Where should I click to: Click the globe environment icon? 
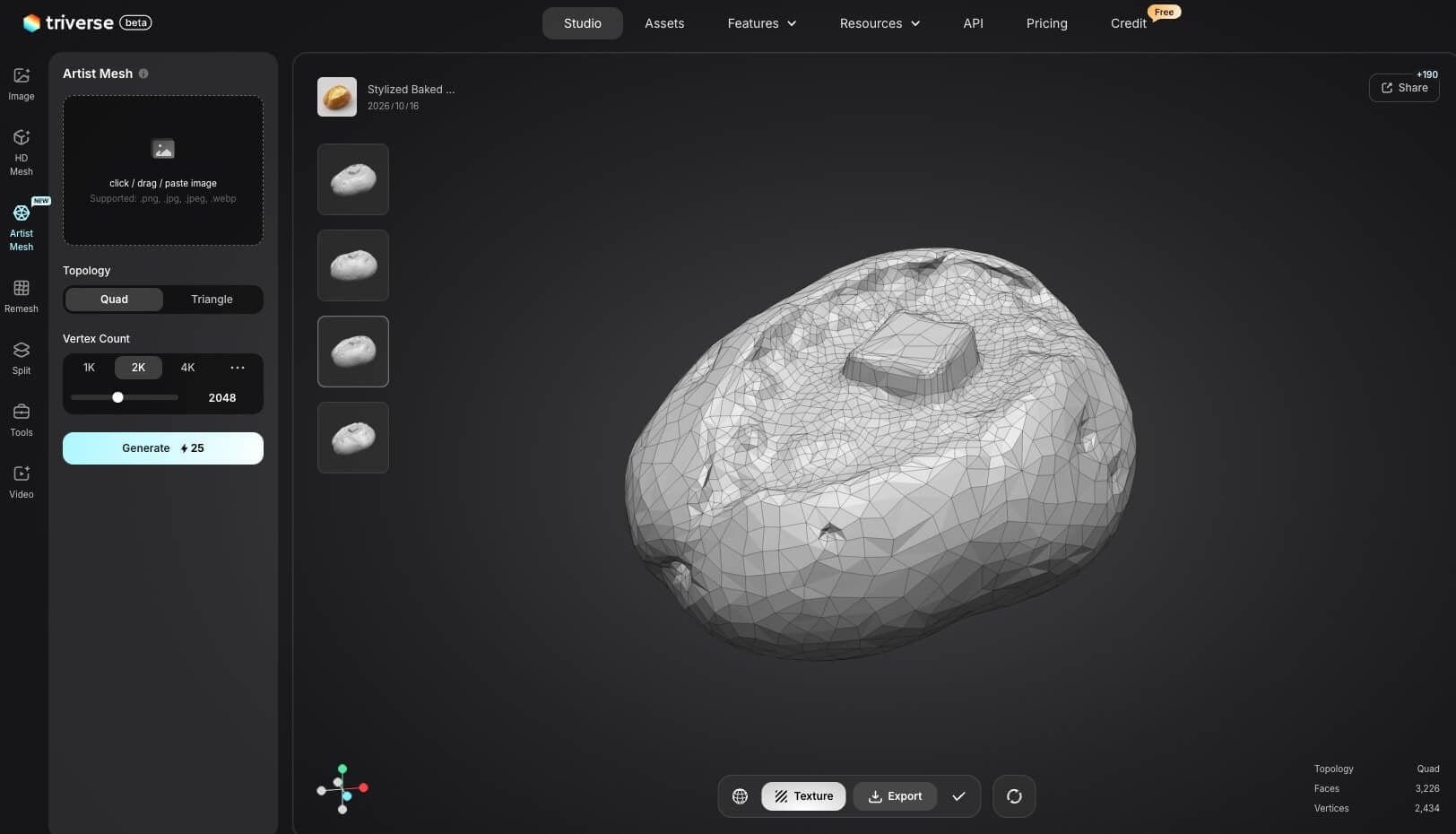click(x=740, y=796)
